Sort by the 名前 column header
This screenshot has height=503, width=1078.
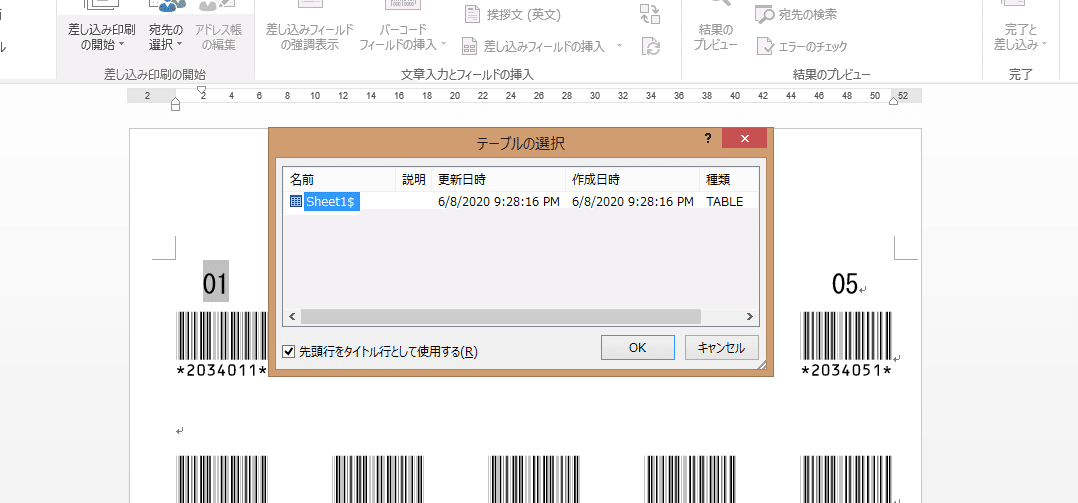pyautogui.click(x=340, y=180)
